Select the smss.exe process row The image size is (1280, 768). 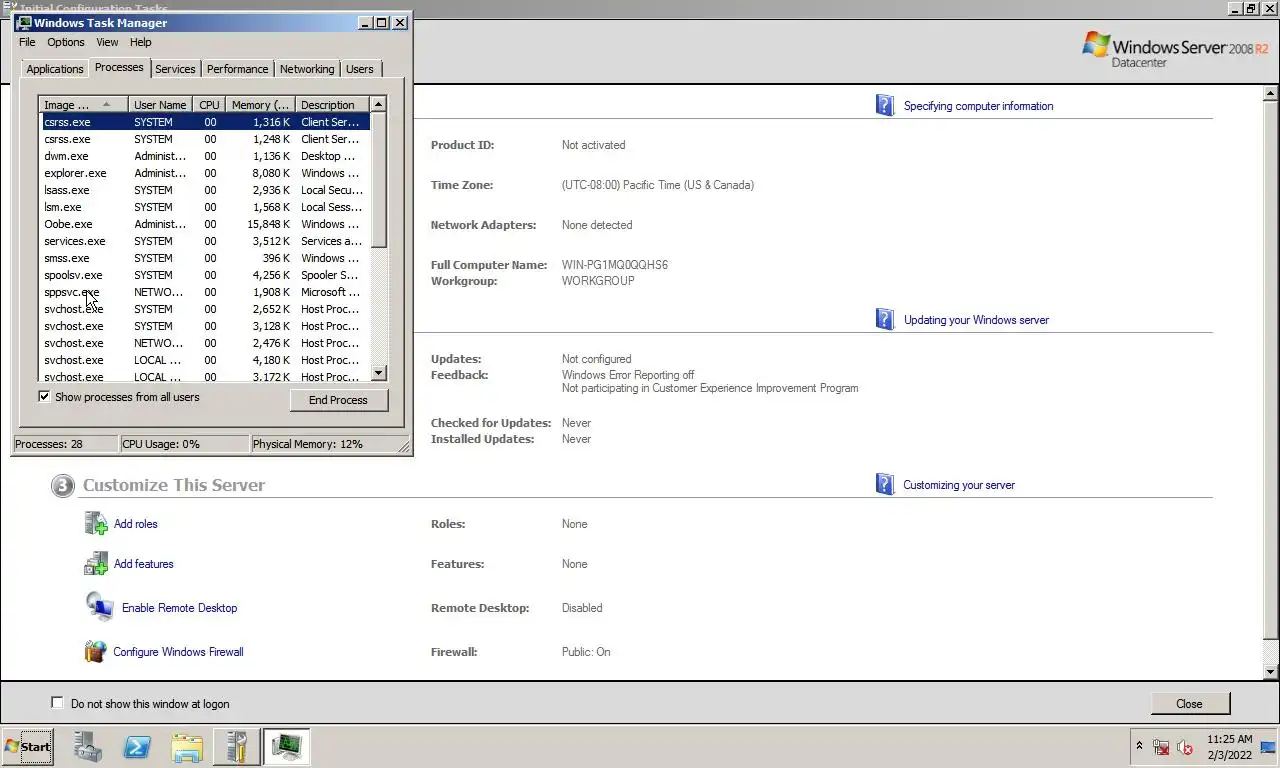tap(205, 258)
